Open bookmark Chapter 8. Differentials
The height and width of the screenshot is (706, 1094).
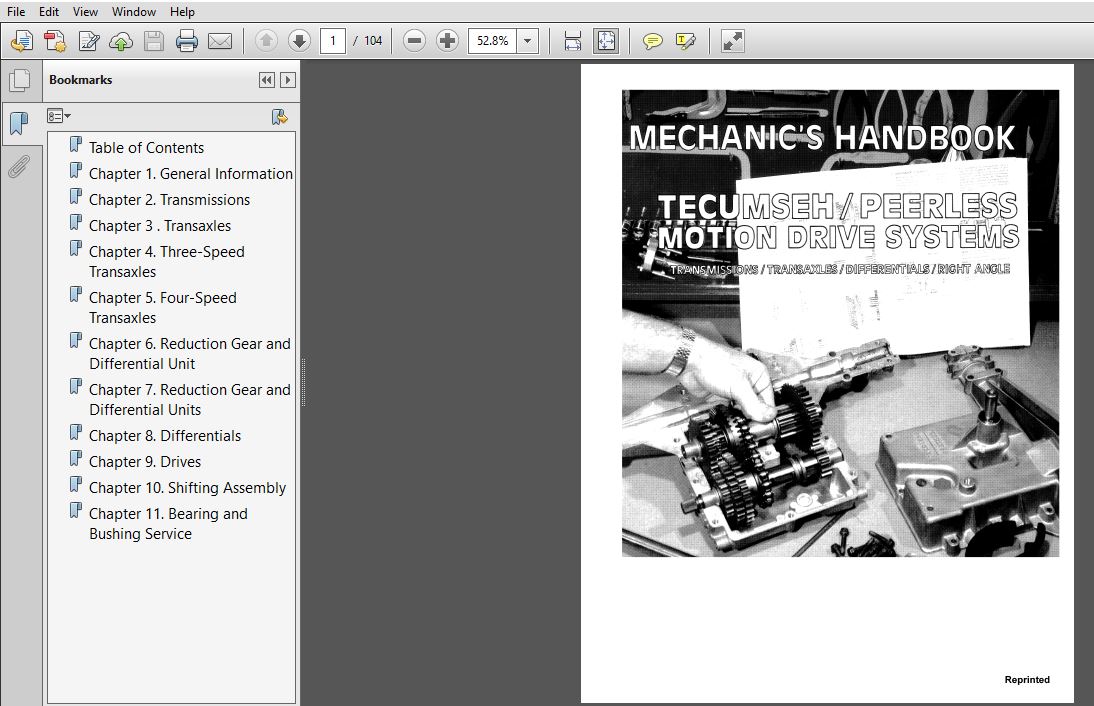point(165,436)
